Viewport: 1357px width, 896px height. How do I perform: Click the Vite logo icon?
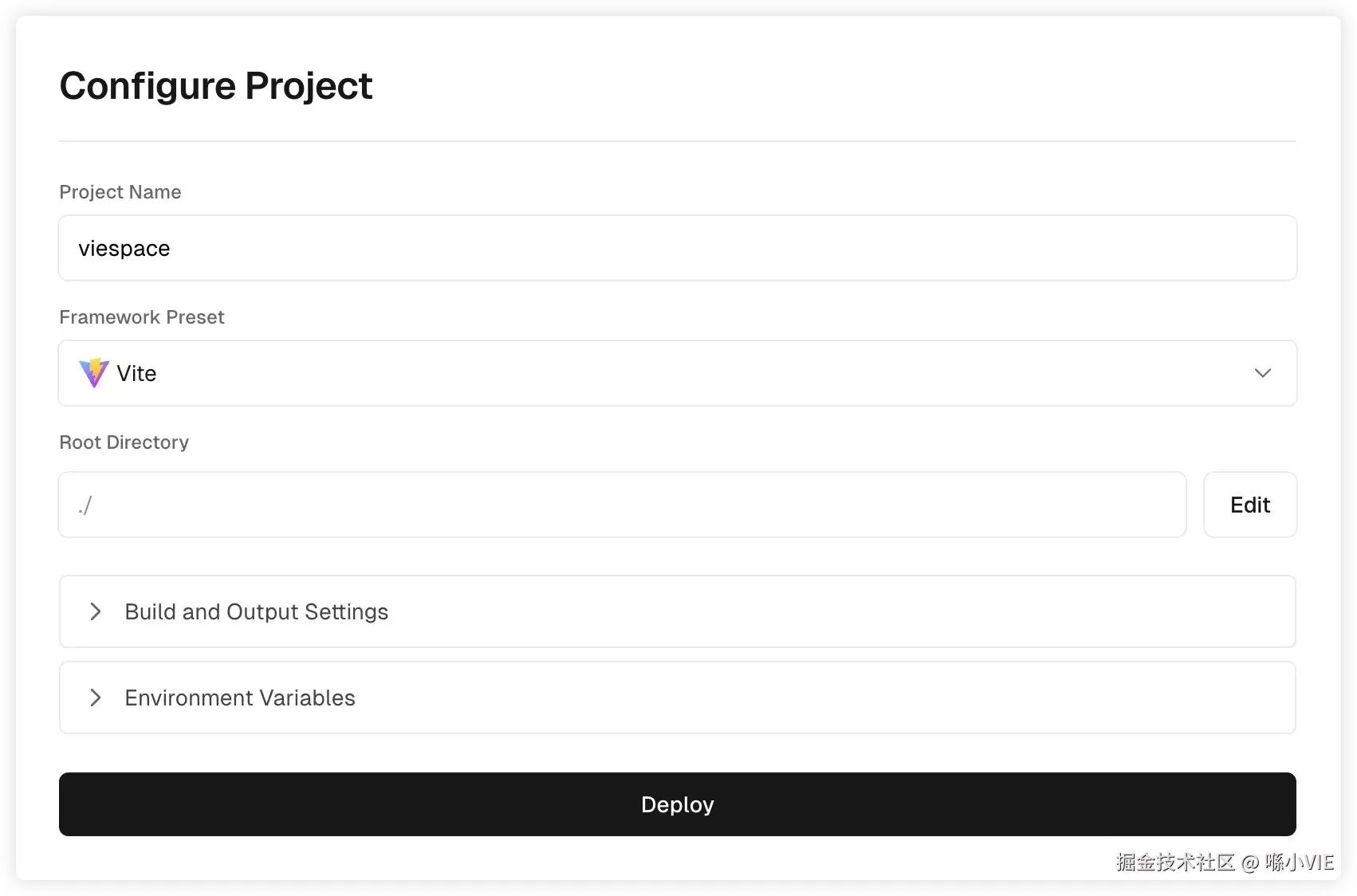(93, 373)
